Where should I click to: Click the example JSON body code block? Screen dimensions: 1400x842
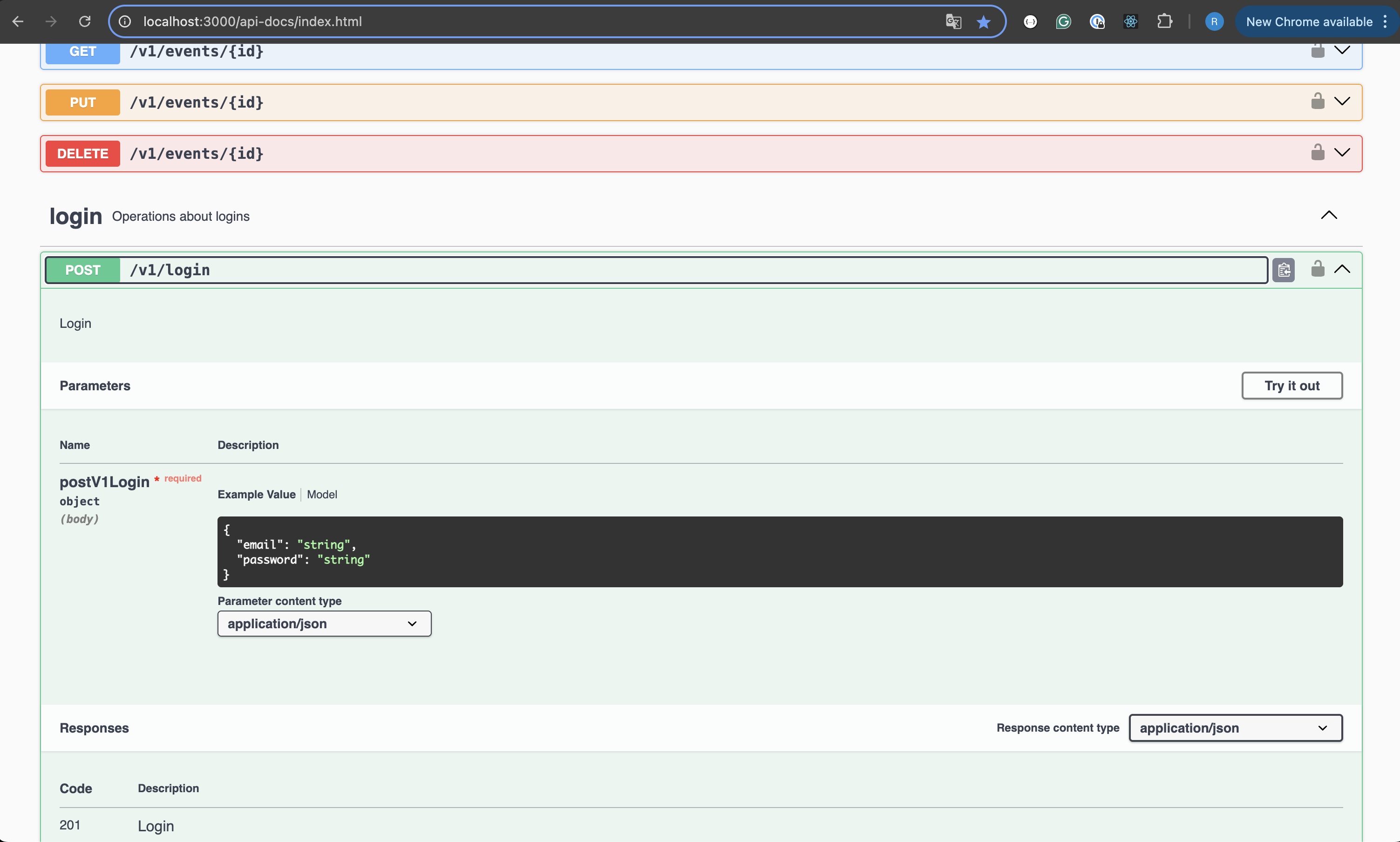(x=780, y=551)
